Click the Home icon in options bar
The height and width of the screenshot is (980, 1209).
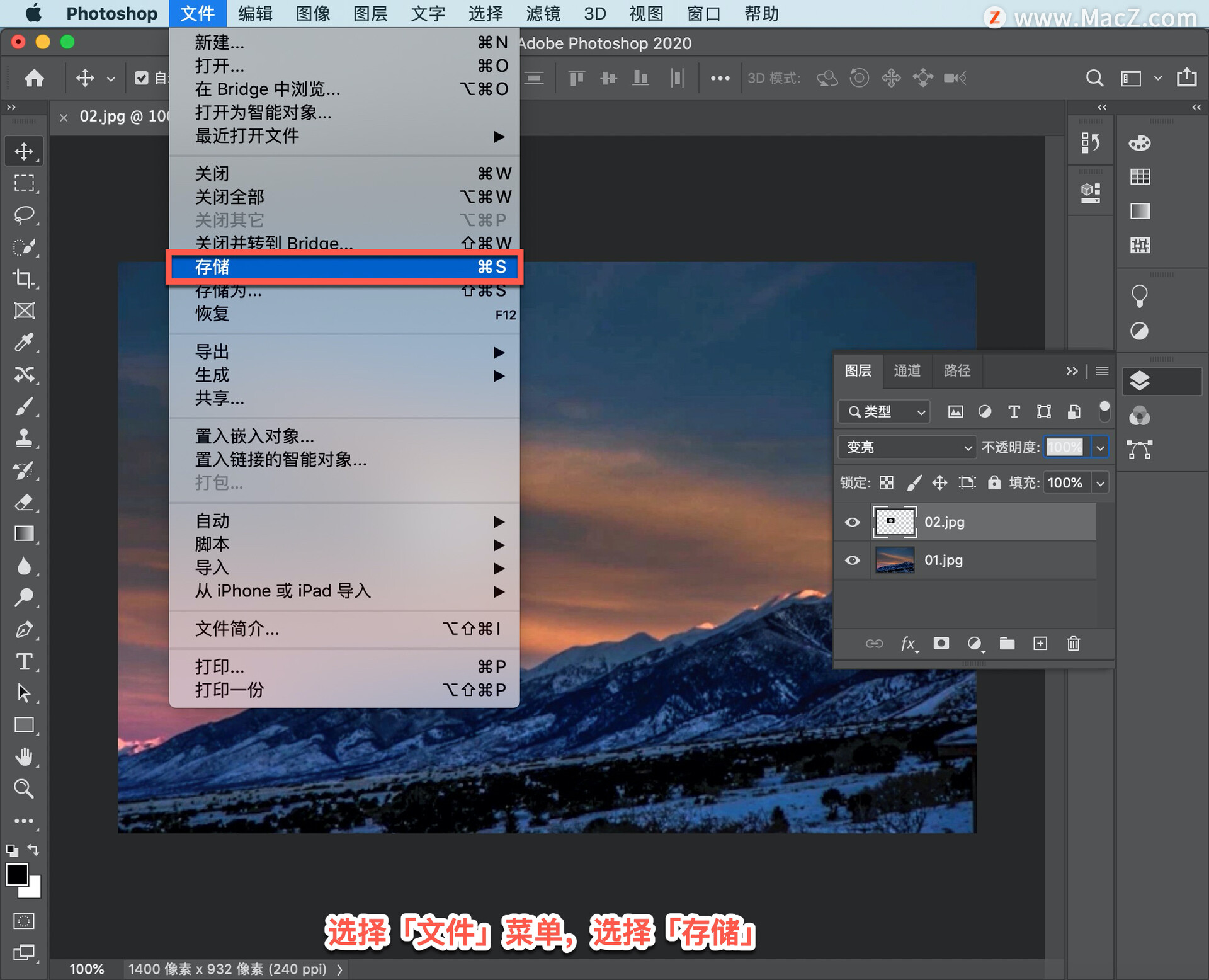[x=34, y=78]
